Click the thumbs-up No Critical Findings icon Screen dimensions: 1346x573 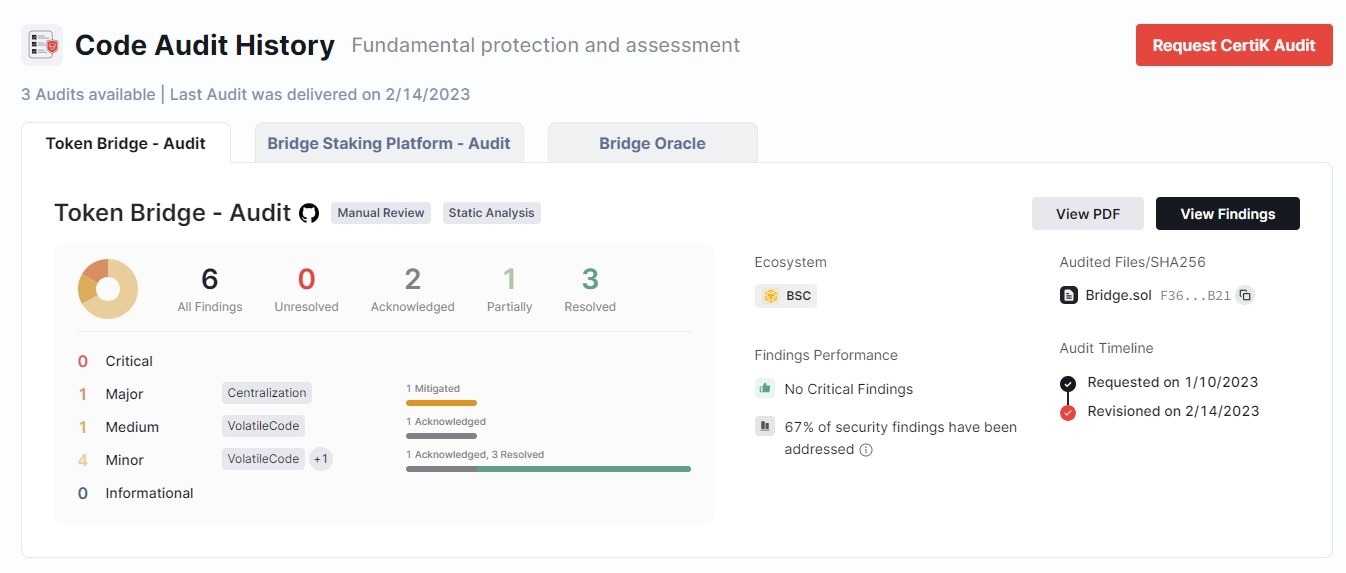pos(765,388)
